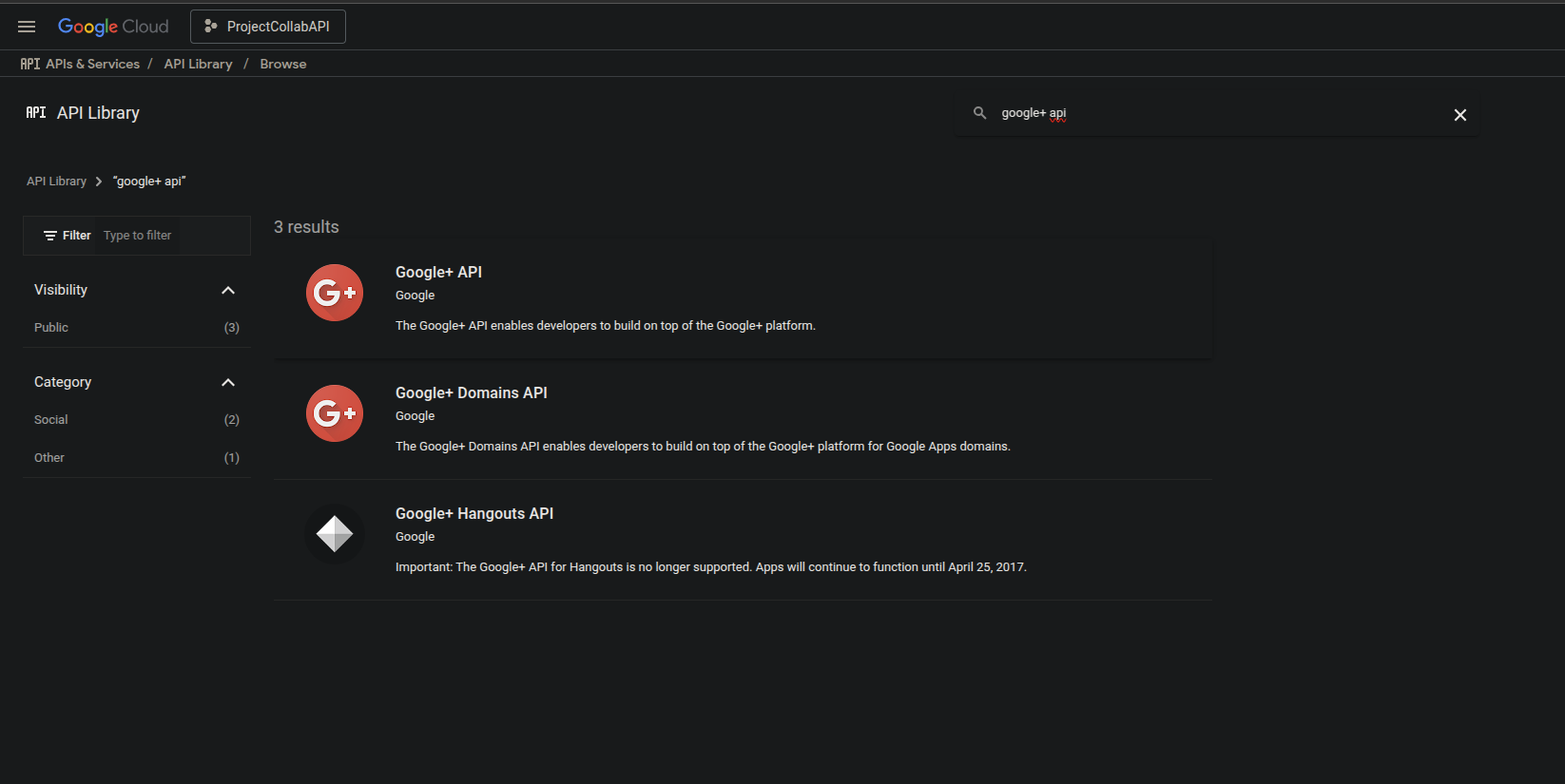Image resolution: width=1565 pixels, height=784 pixels.
Task: Collapse the Visibility section
Action: coord(228,290)
